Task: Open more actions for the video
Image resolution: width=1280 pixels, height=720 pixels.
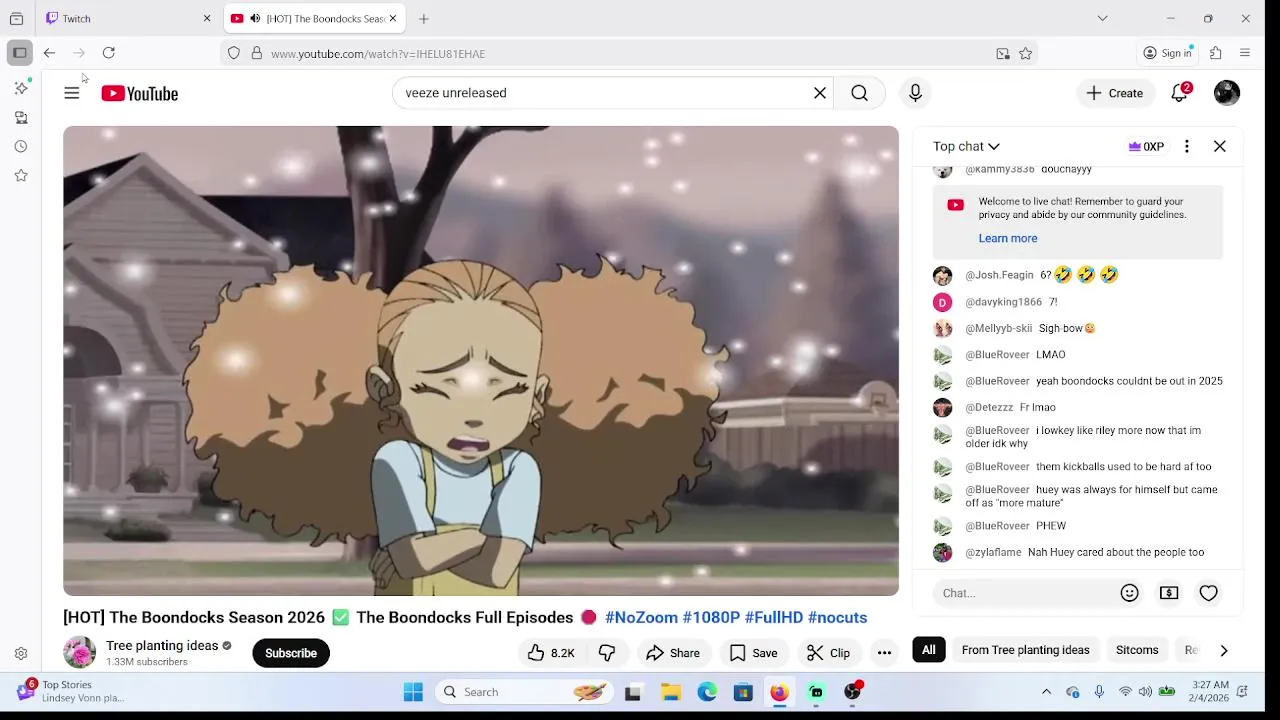Action: point(884,653)
